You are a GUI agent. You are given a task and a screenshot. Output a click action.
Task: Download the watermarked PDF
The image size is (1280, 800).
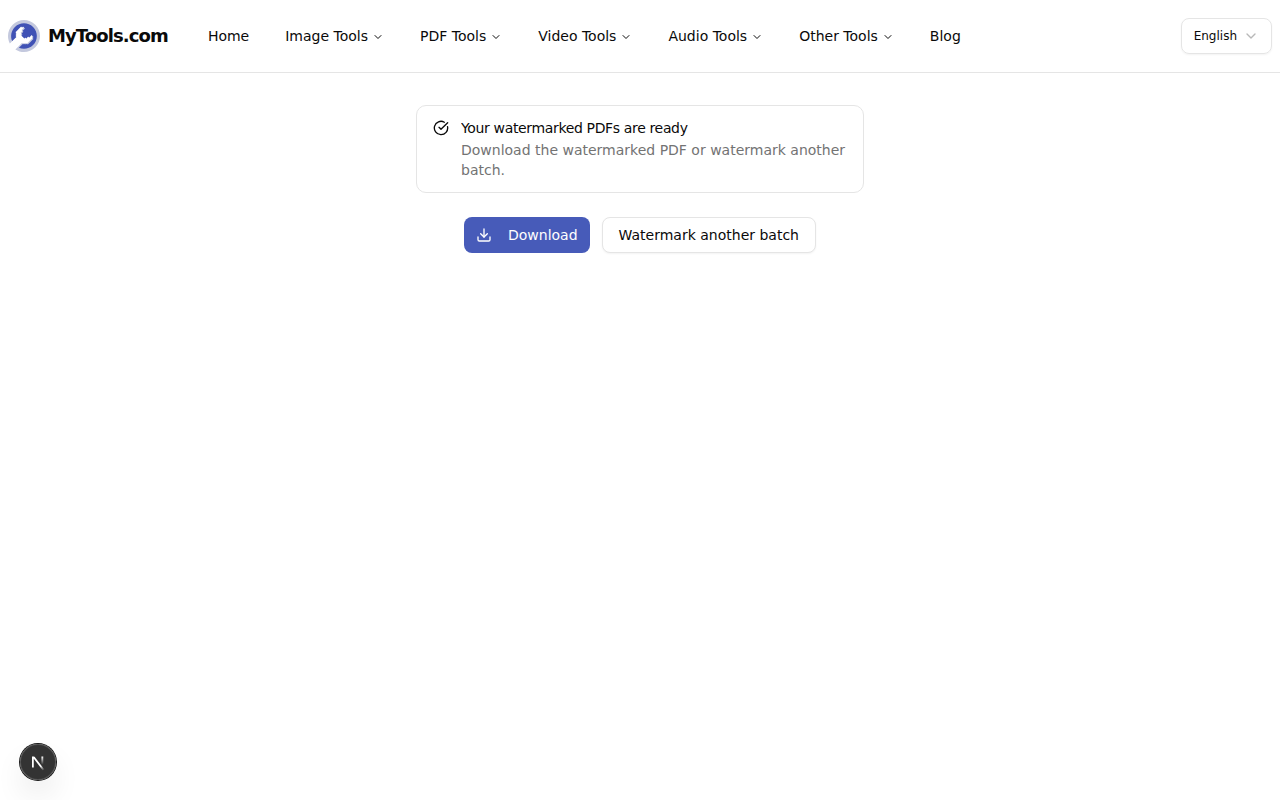527,235
